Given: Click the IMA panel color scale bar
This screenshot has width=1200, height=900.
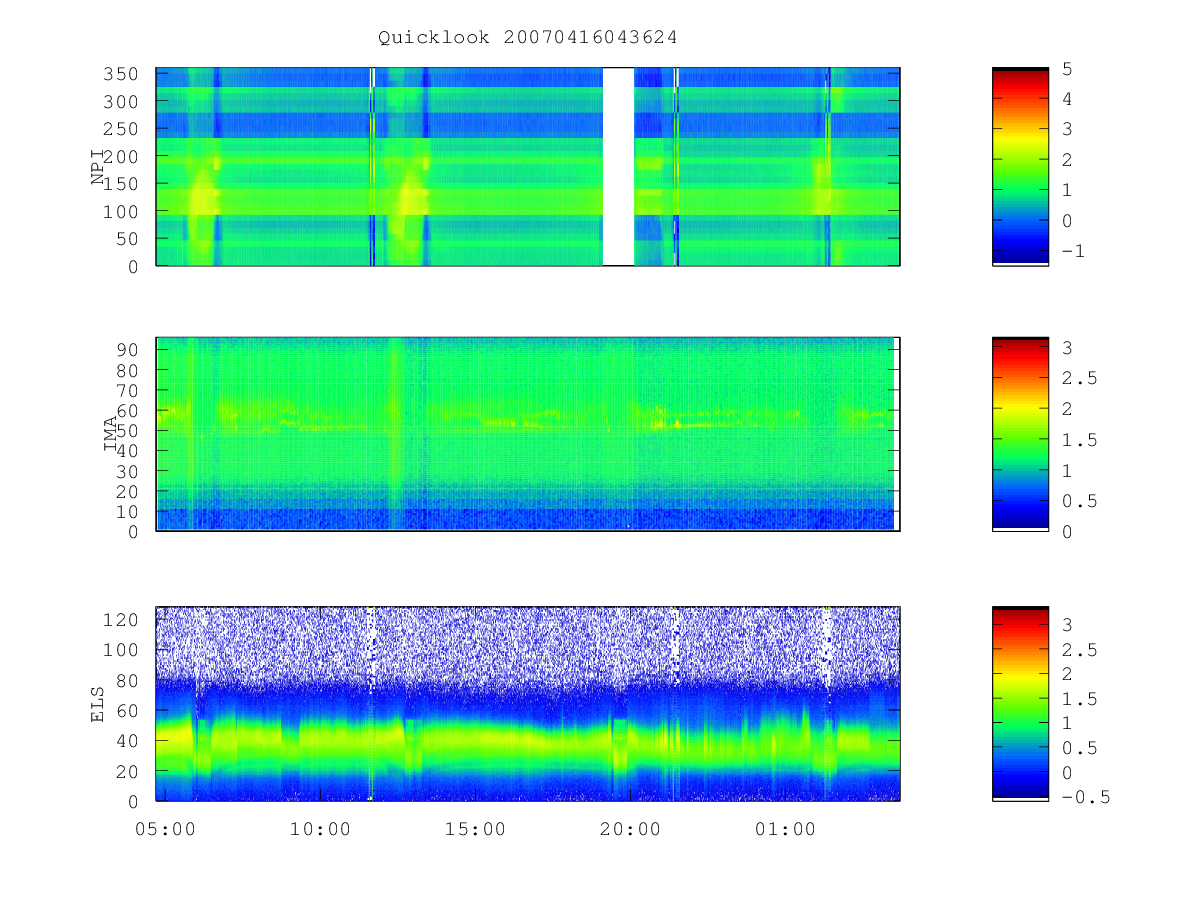Looking at the screenshot, I should (1020, 433).
